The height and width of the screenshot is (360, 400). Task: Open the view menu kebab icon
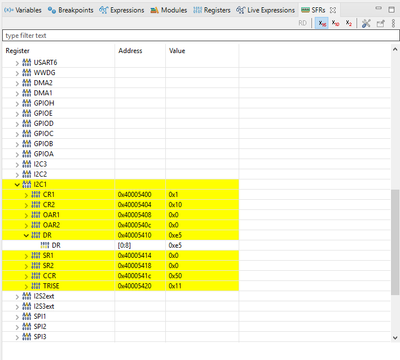click(393, 23)
